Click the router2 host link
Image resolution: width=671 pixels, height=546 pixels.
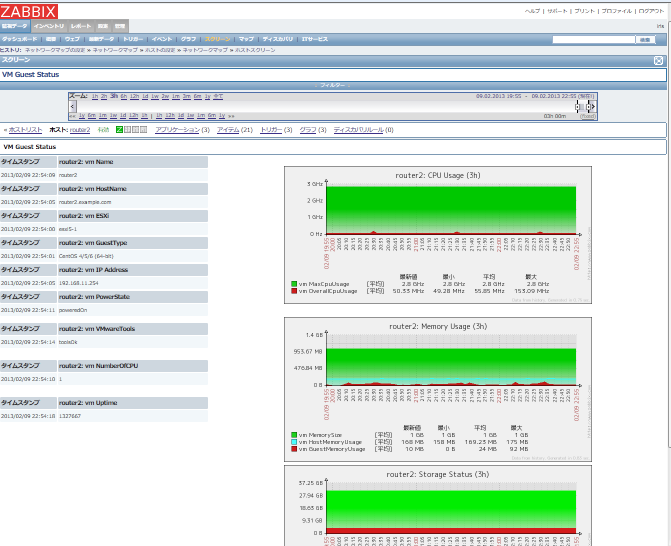[x=80, y=130]
